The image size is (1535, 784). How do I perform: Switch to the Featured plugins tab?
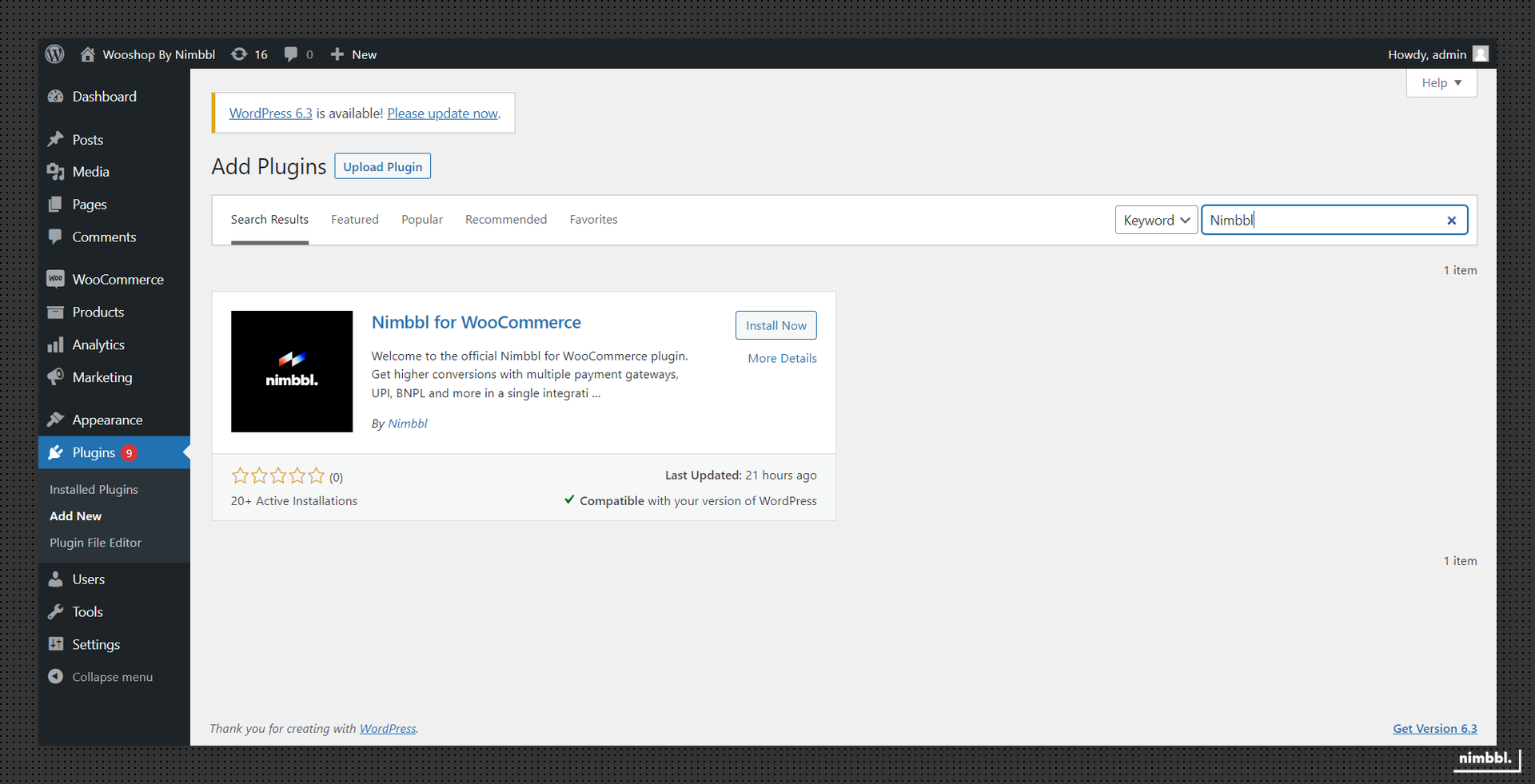(x=354, y=219)
